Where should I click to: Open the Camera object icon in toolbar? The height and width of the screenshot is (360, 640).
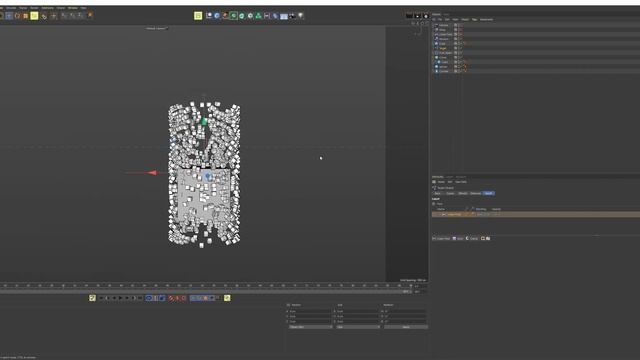tap(292, 16)
